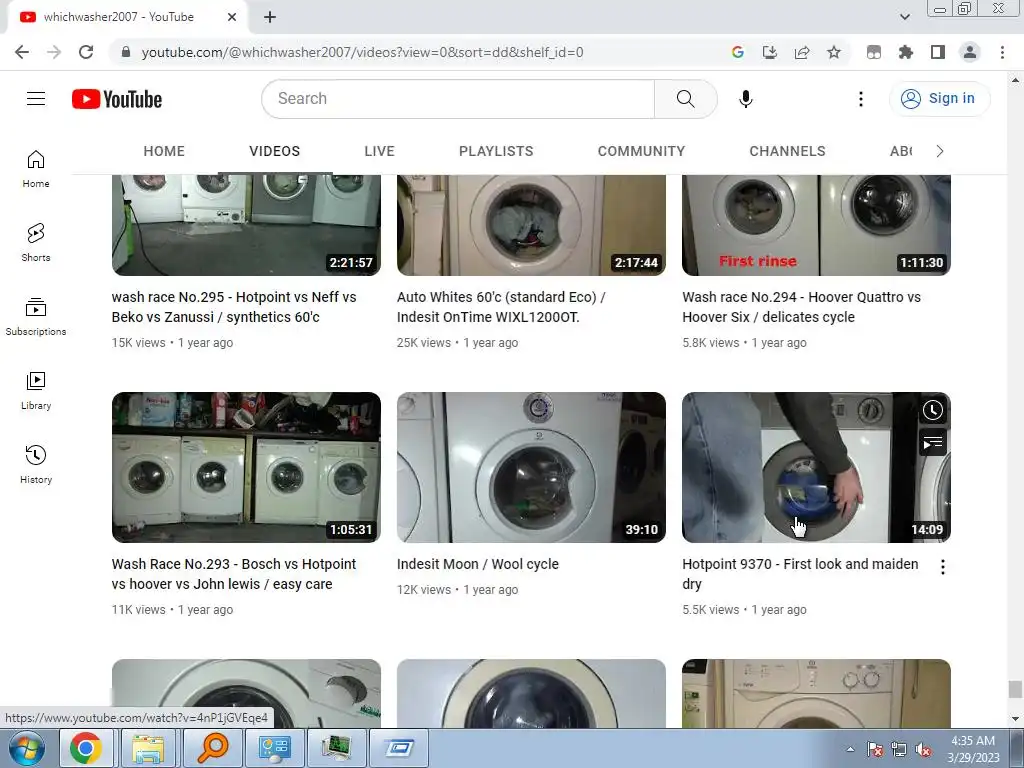This screenshot has height=768, width=1024.
Task: Click the Sign in button
Action: click(x=940, y=99)
